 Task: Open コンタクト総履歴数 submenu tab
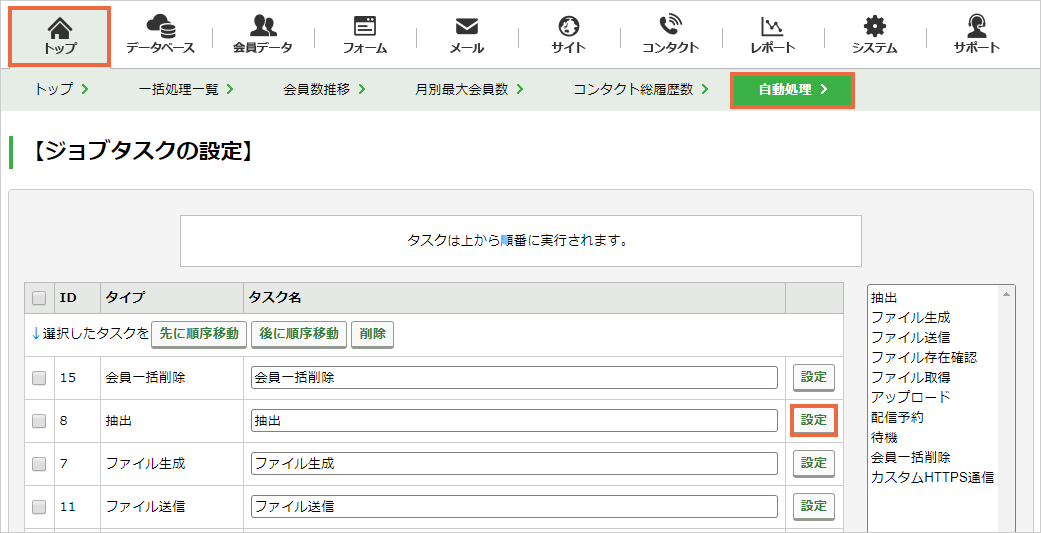pyautogui.click(x=641, y=89)
